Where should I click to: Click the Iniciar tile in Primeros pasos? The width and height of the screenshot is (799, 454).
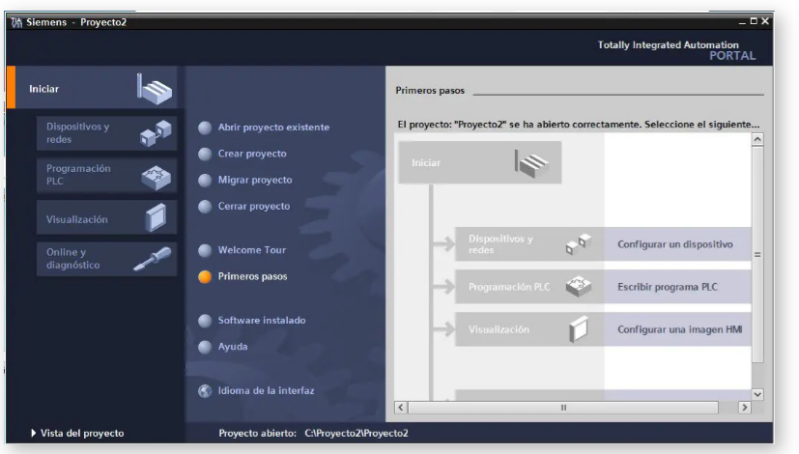click(480, 163)
